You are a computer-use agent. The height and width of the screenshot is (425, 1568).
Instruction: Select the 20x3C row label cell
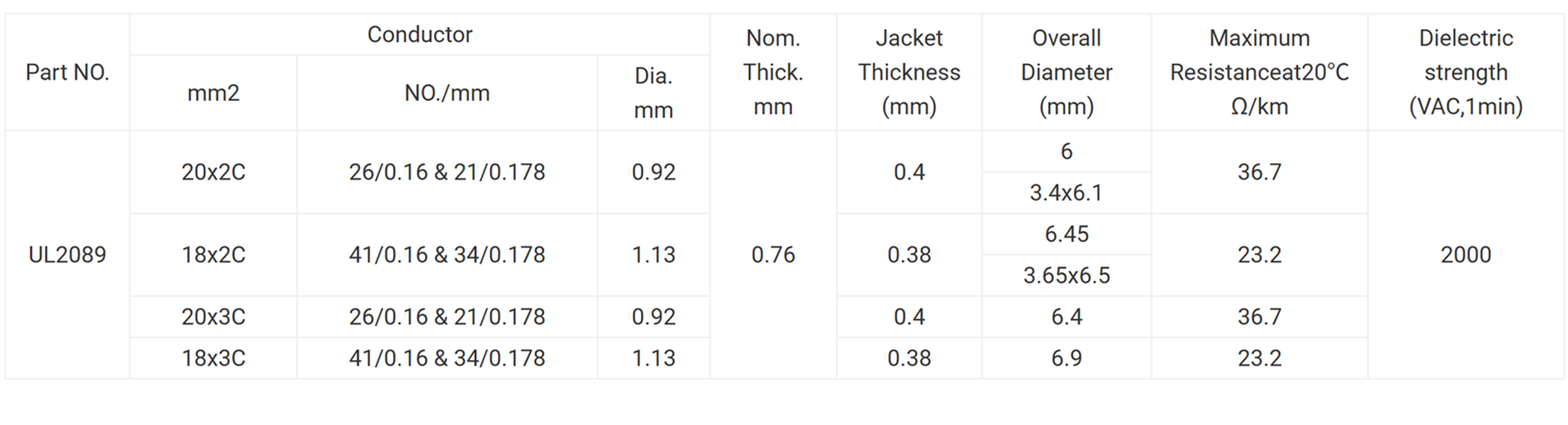213,317
